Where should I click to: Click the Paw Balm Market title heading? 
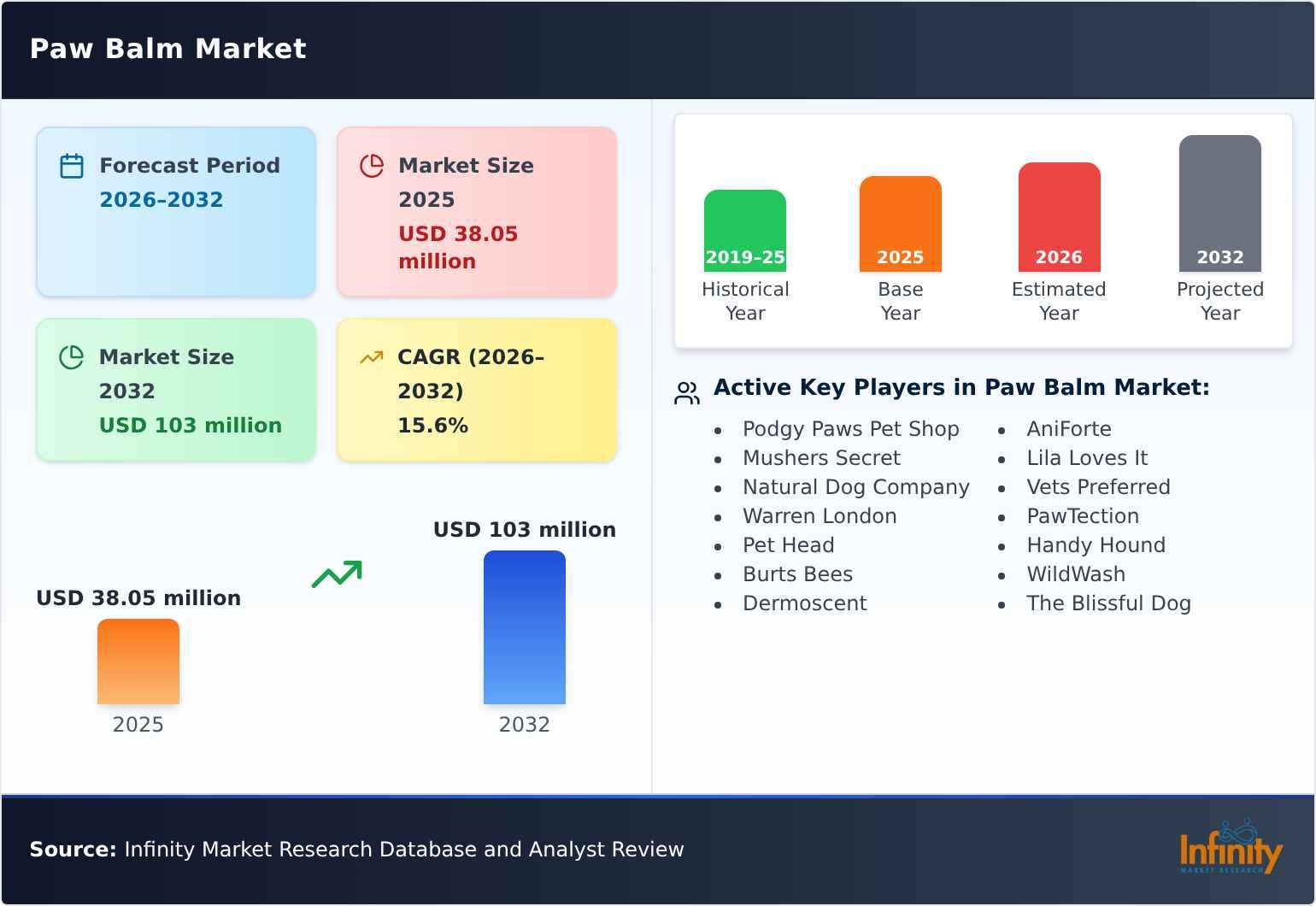[168, 49]
